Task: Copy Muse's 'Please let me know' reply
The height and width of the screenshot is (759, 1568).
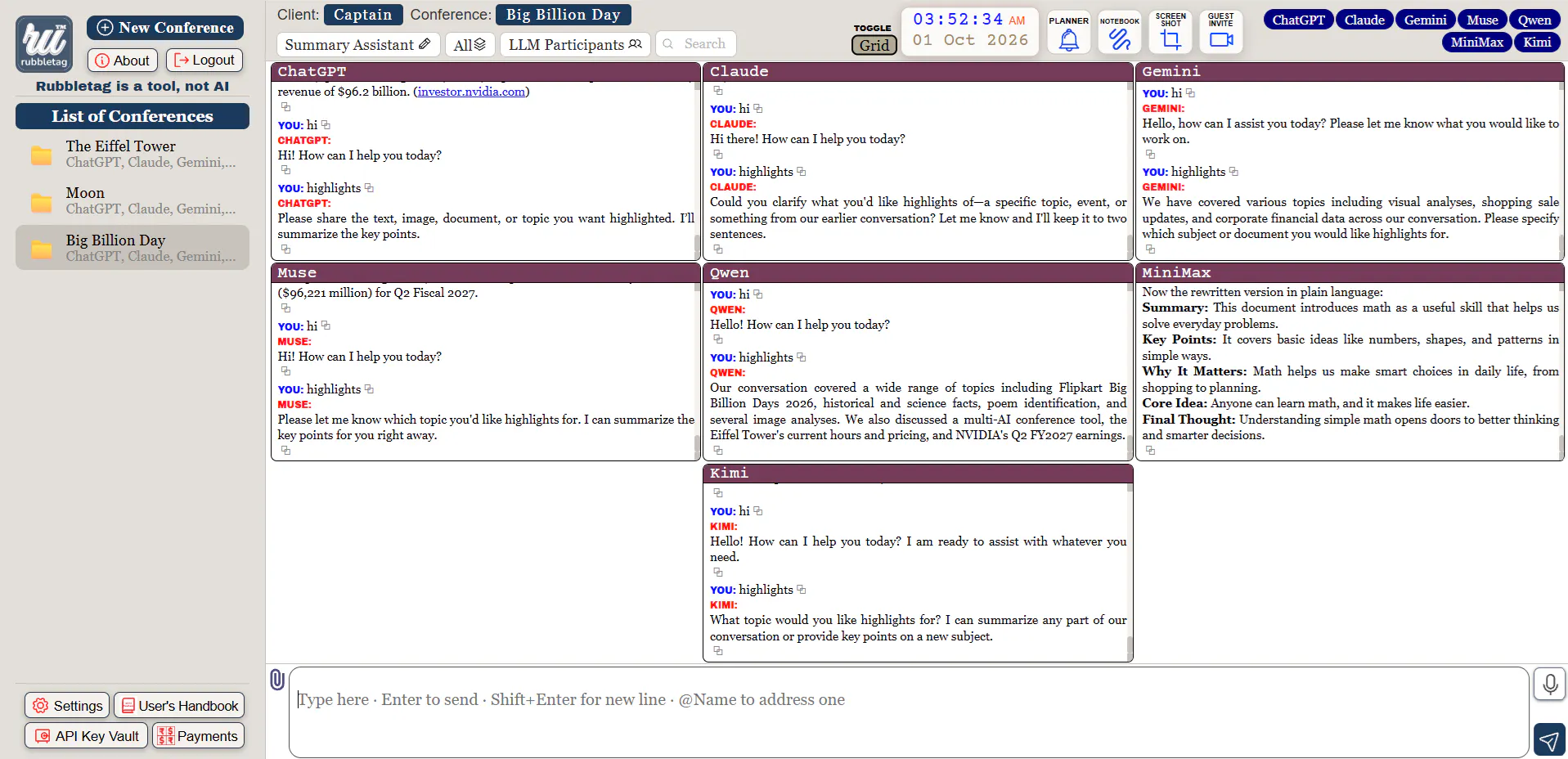Action: pyautogui.click(x=285, y=450)
